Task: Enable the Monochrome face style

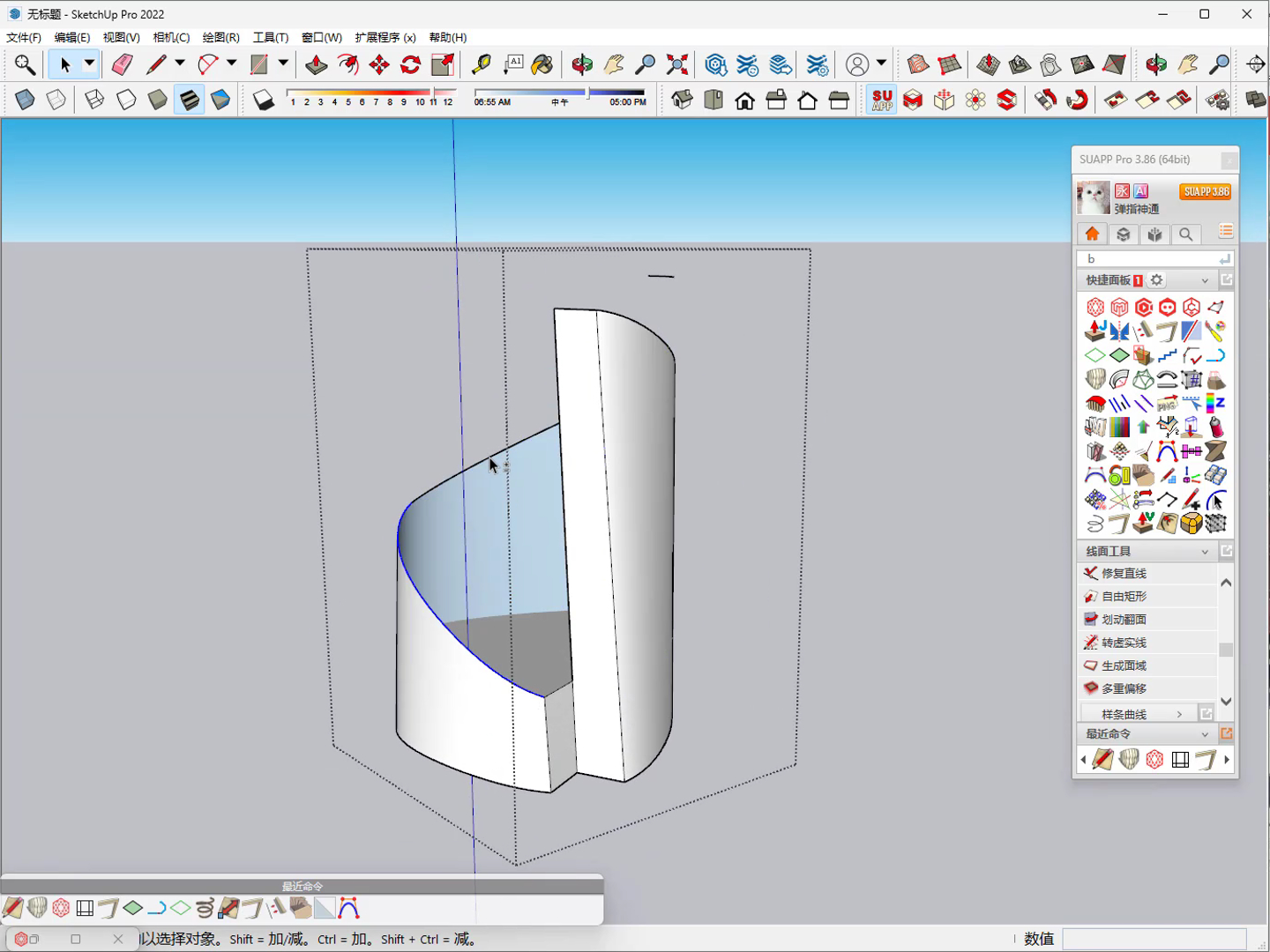Action: pos(220,100)
